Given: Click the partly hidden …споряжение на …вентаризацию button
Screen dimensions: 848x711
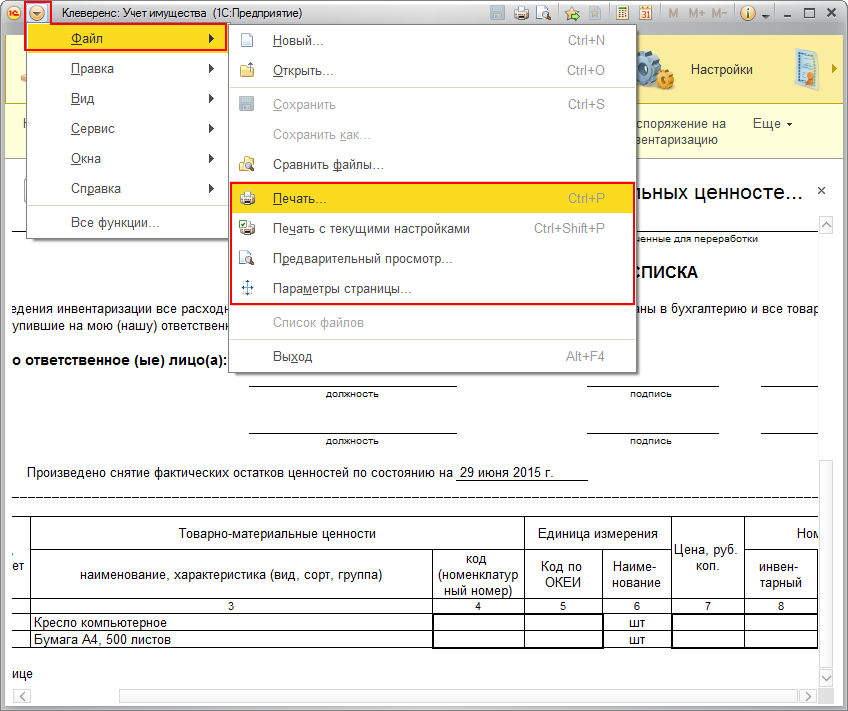Looking at the screenshot, I should (681, 132).
